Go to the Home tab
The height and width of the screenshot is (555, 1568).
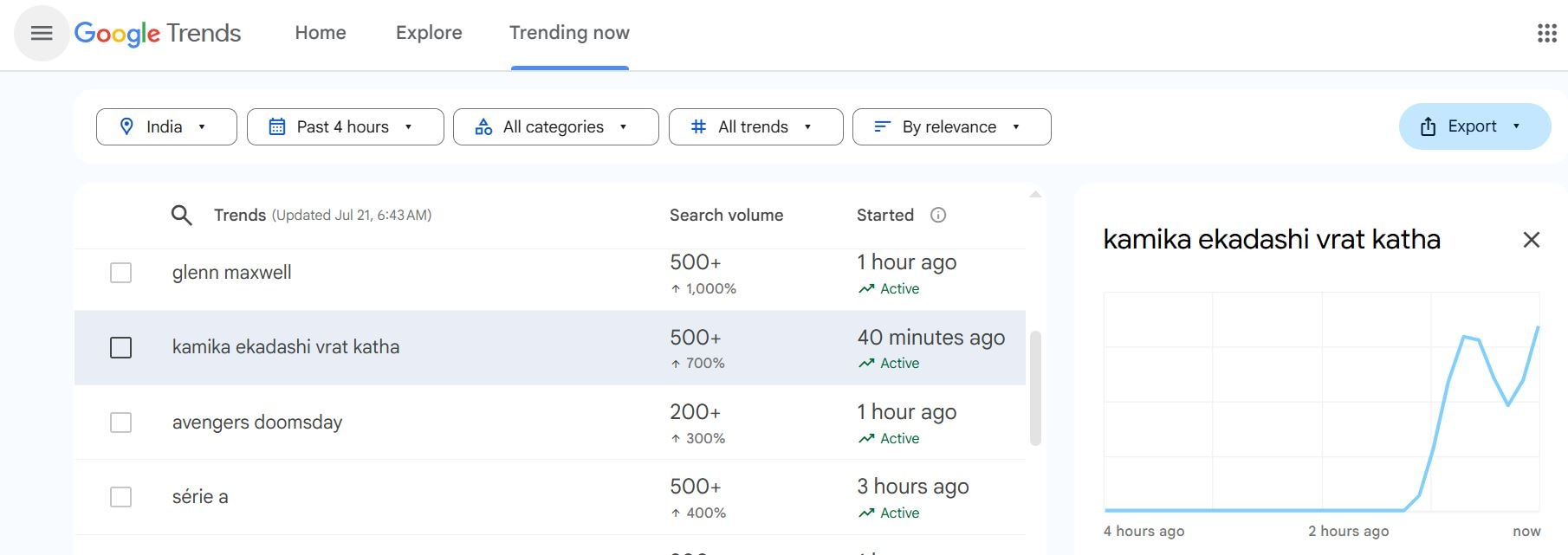(x=321, y=33)
